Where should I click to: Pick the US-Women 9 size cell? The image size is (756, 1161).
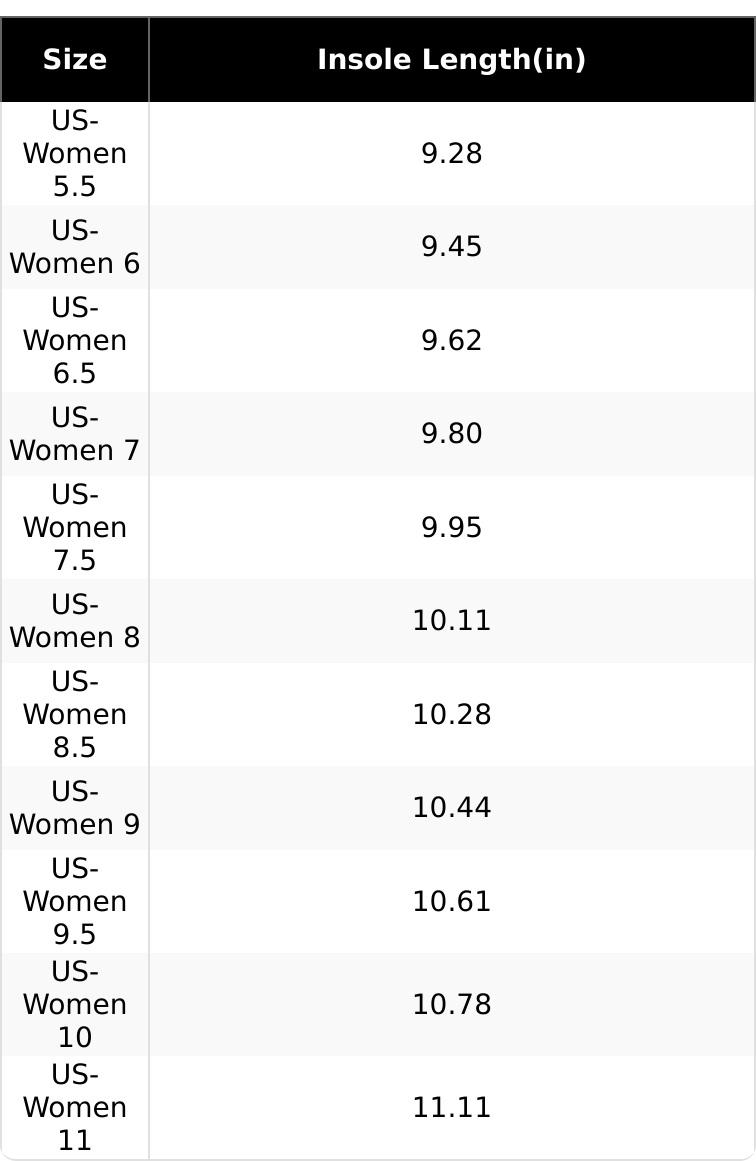[x=75, y=808]
